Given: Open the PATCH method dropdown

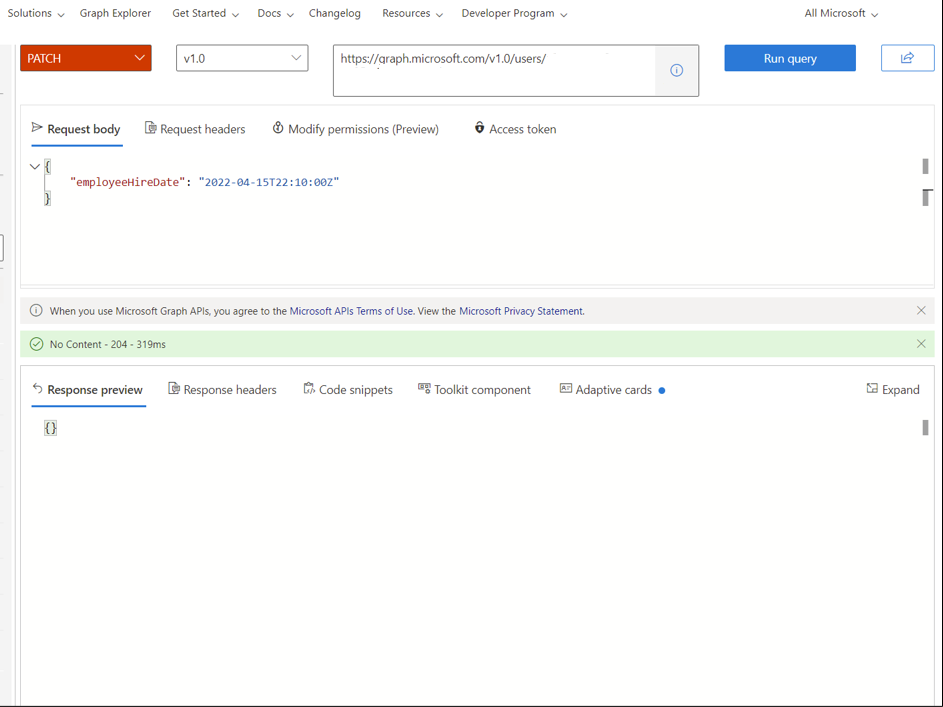Looking at the screenshot, I should point(85,58).
